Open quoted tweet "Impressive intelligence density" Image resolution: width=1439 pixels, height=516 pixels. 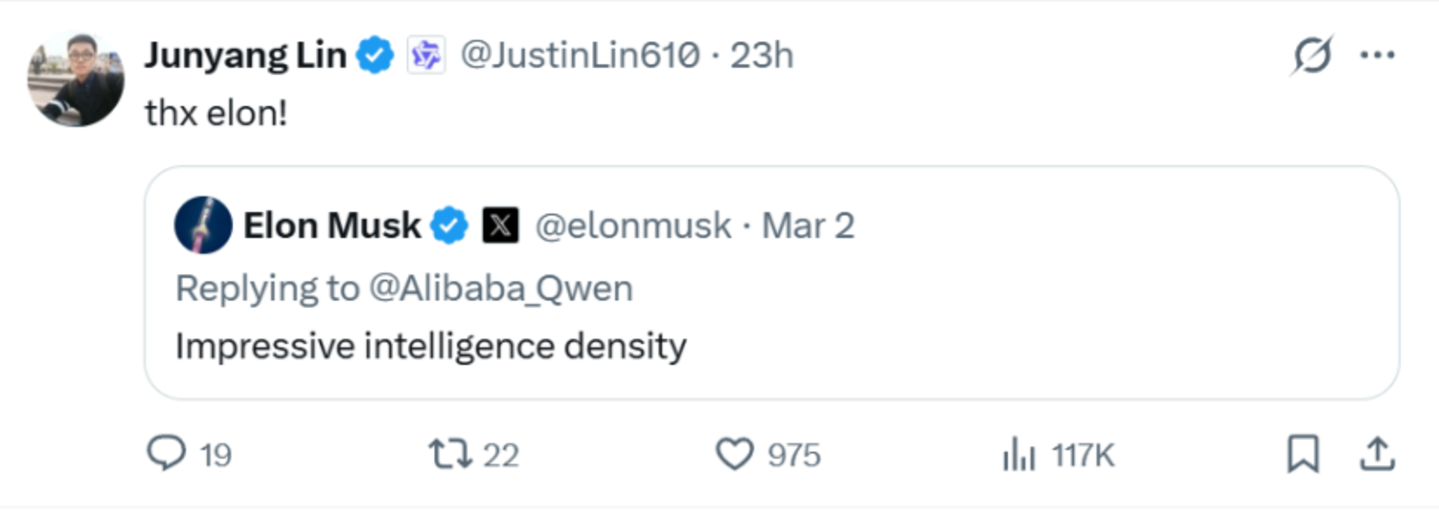tap(431, 346)
